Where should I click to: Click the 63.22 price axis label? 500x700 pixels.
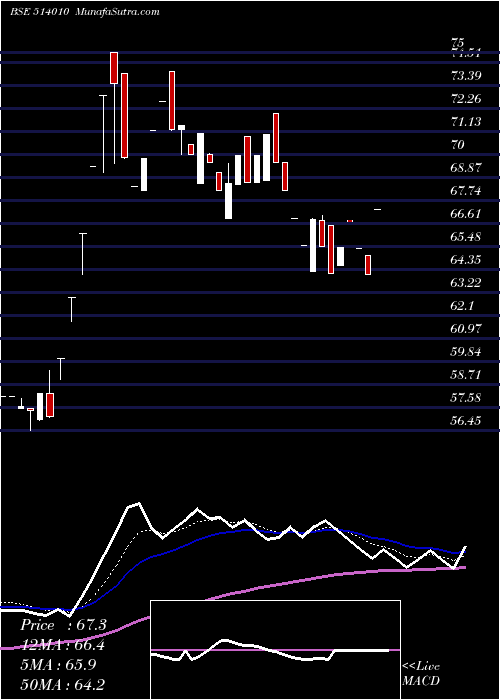tap(466, 283)
